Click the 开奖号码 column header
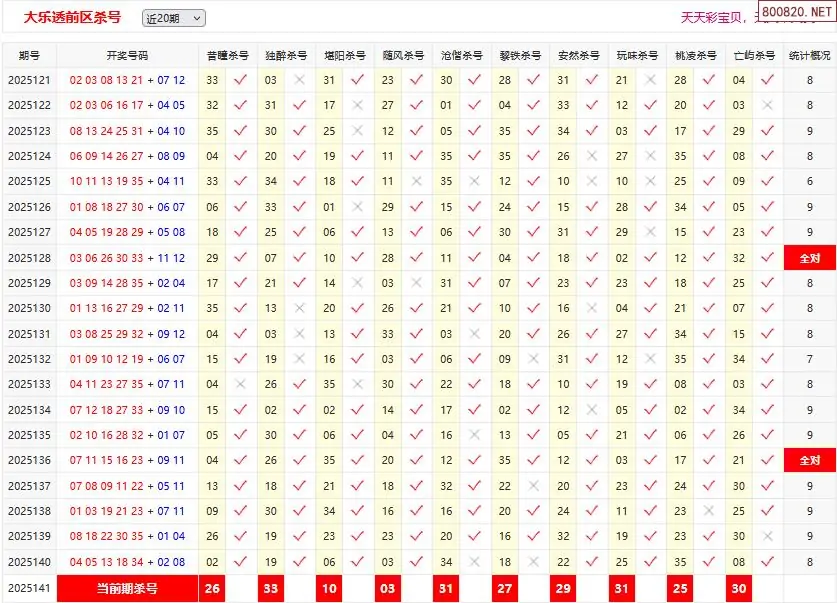The height and width of the screenshot is (603, 837). coord(127,56)
